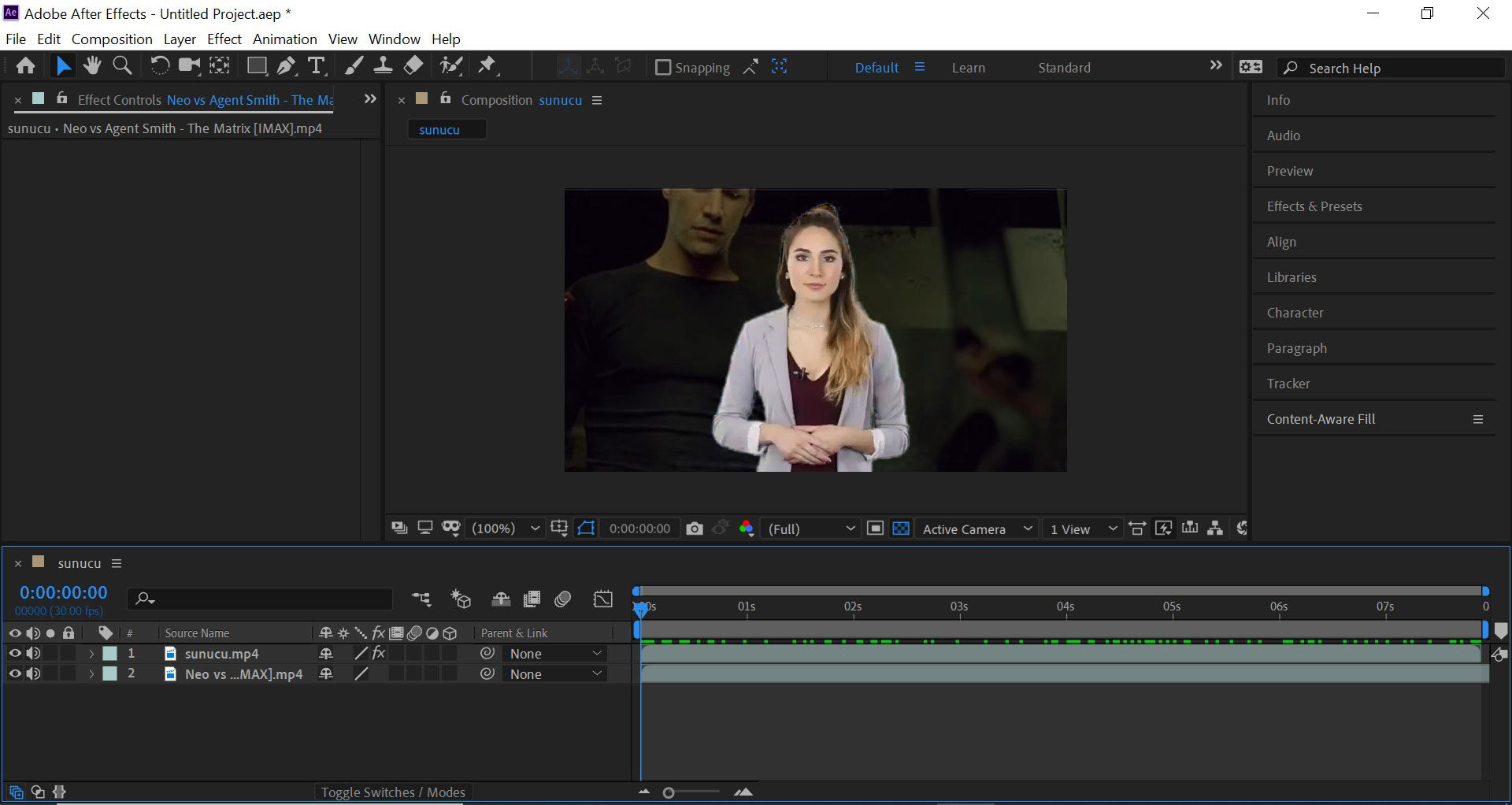The image size is (1512, 805).
Task: Adjust the timeline zoom slider handle
Action: point(669,792)
